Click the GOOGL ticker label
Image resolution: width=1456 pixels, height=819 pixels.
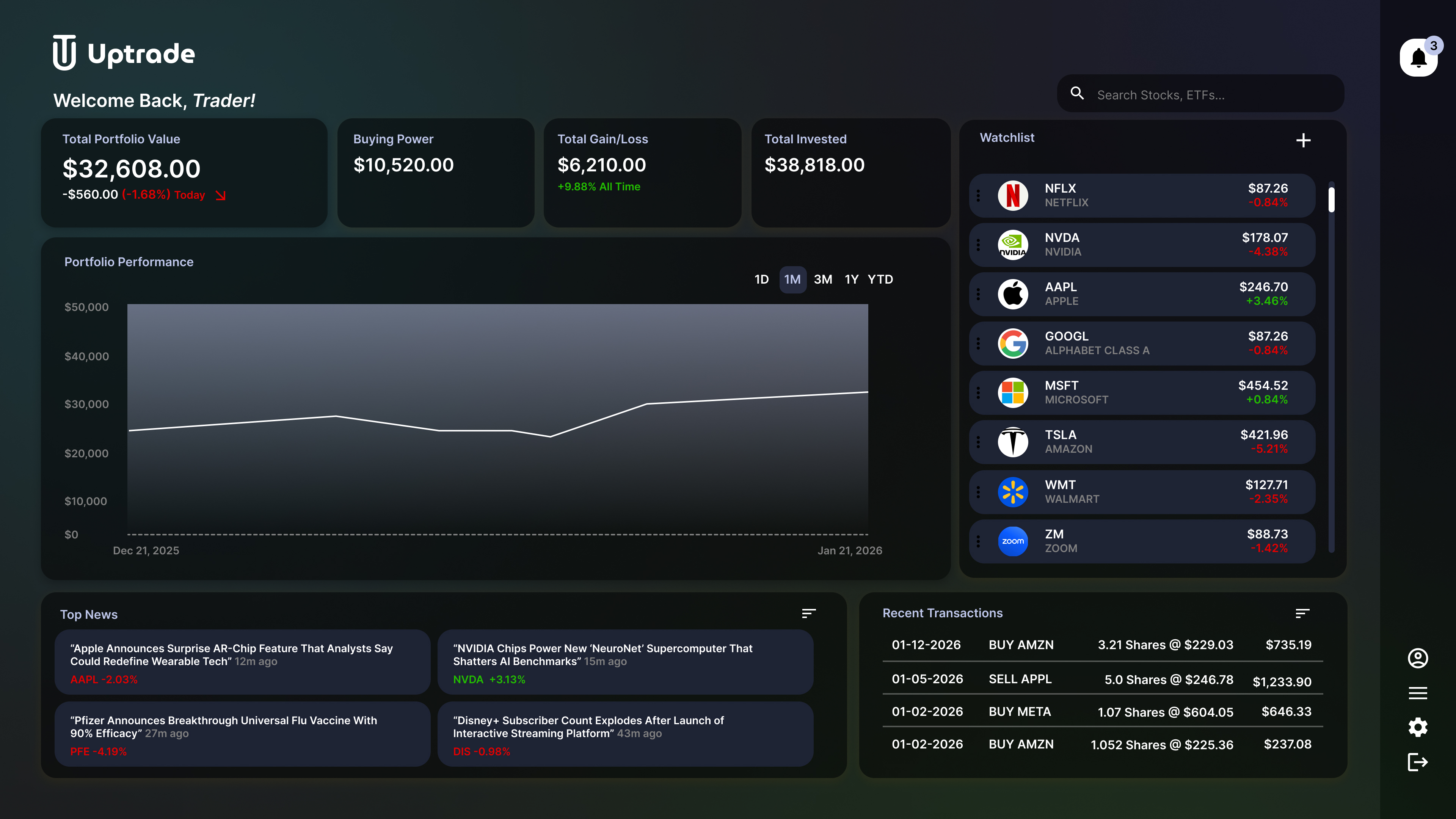click(1066, 336)
